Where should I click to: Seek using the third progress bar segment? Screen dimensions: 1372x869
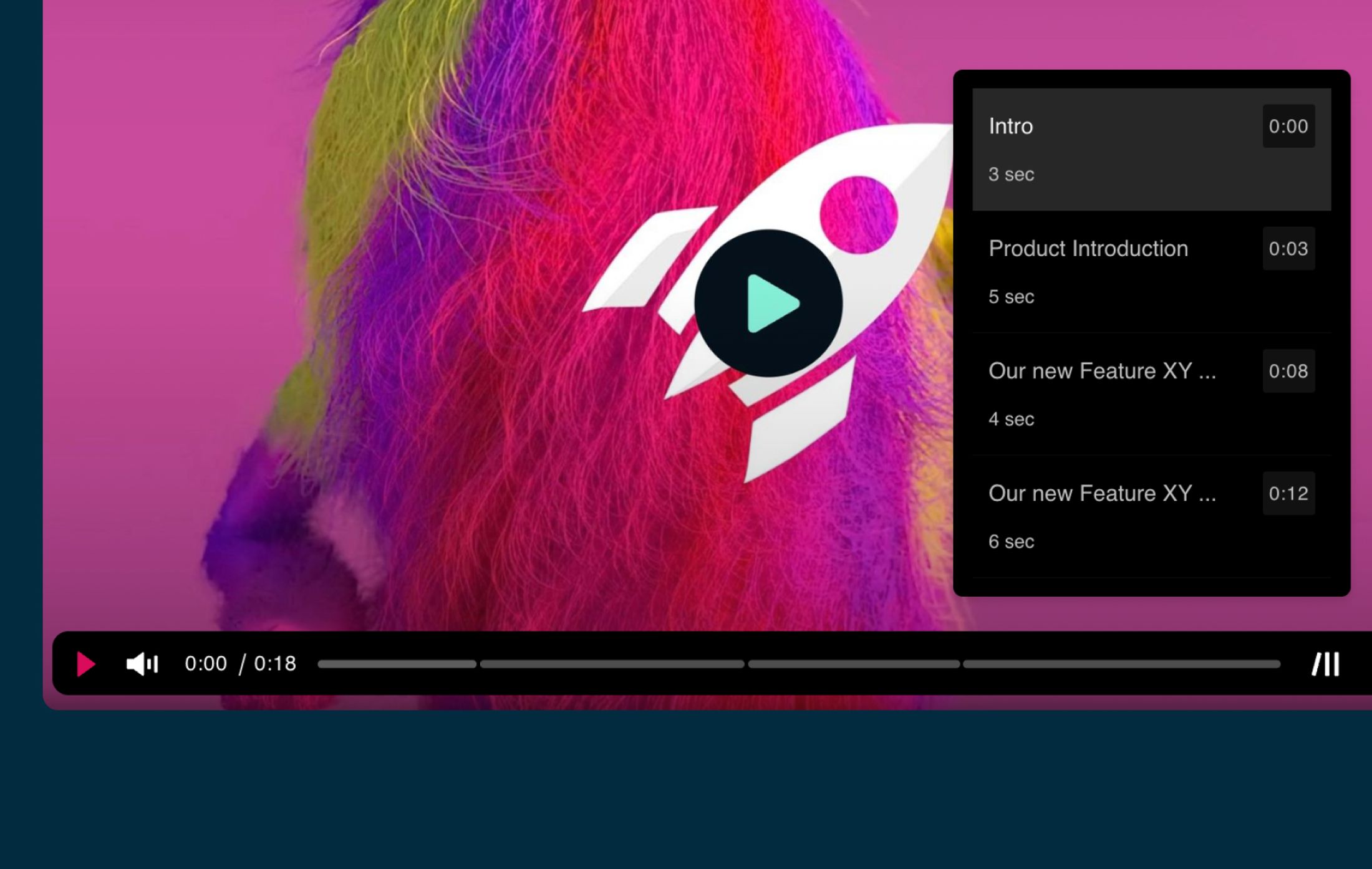(x=853, y=663)
